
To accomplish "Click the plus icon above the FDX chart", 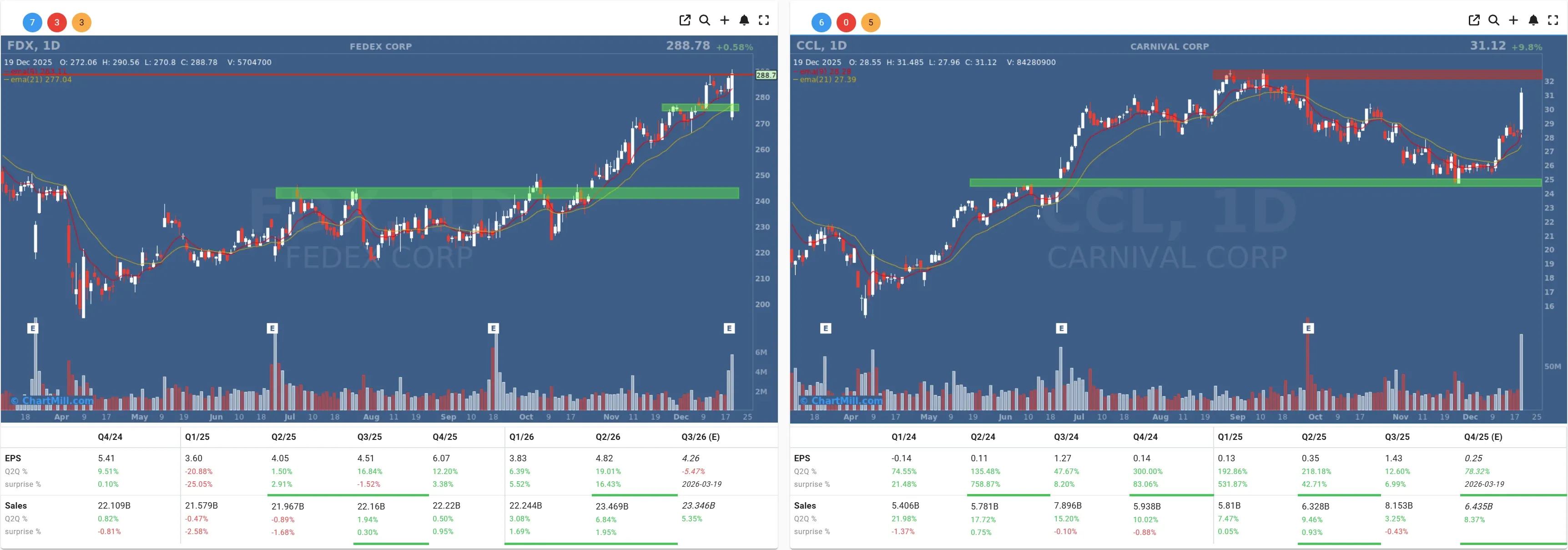I will 725,20.
